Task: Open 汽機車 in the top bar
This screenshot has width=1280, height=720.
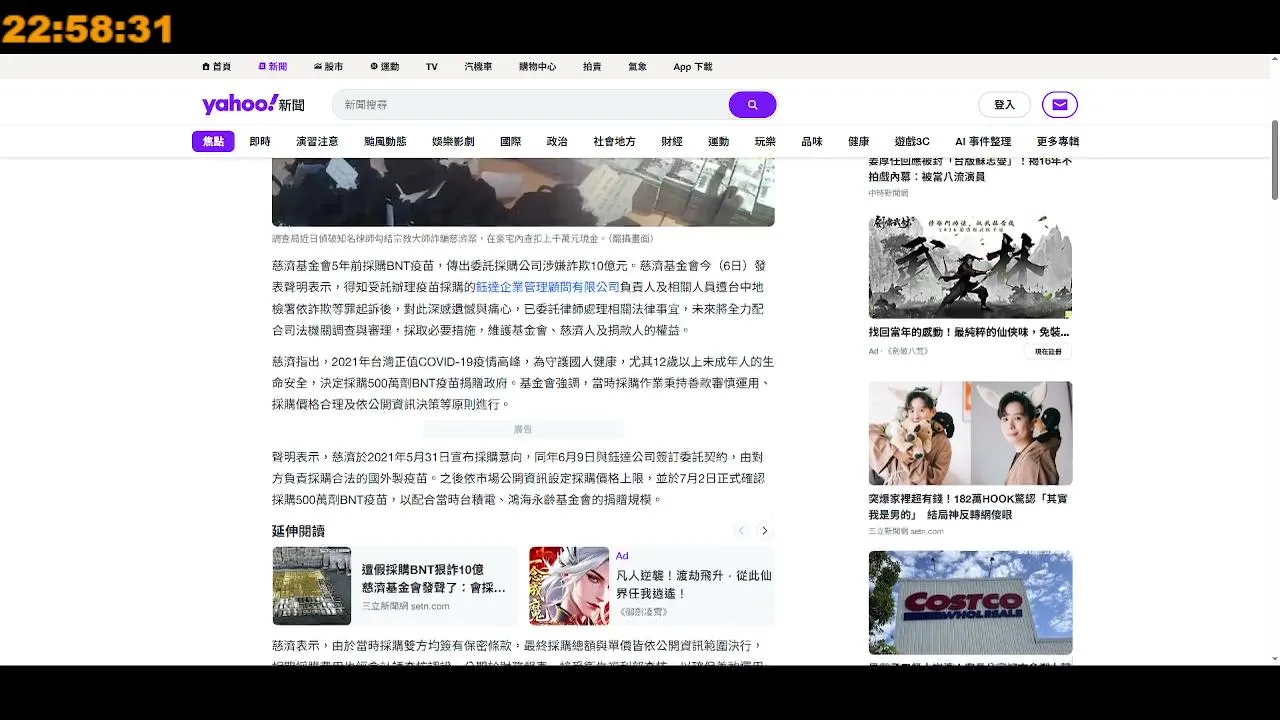Action: (x=478, y=67)
